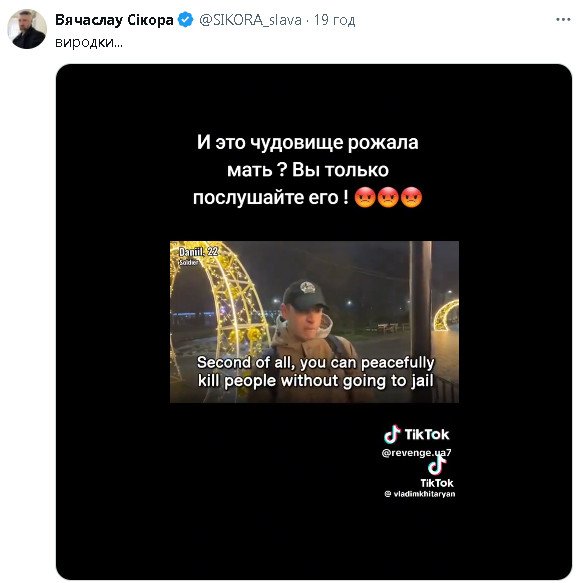Click the emblem on the man's cap
This screenshot has width=584, height=583.
click(x=308, y=288)
